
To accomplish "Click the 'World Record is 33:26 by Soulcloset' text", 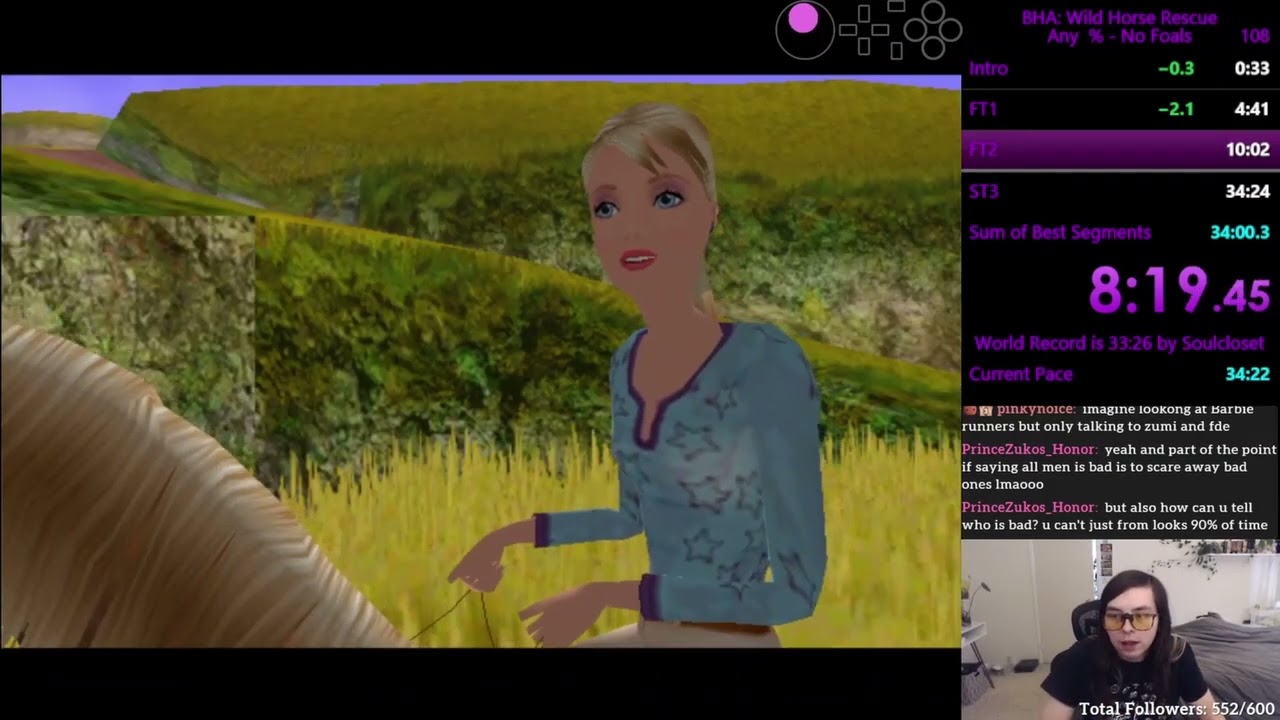I will [1119, 343].
